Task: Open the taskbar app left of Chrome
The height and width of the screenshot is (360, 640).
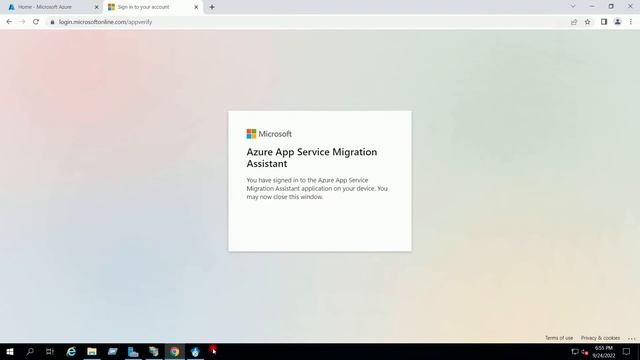Action: coord(154,351)
